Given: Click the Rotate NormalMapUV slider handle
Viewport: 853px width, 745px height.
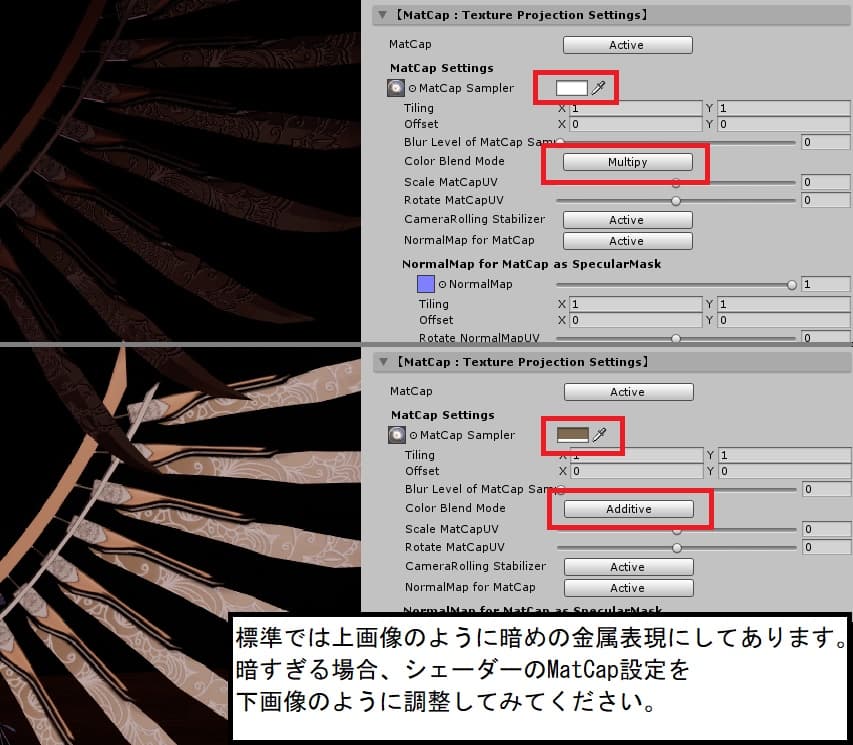Looking at the screenshot, I should coord(676,338).
